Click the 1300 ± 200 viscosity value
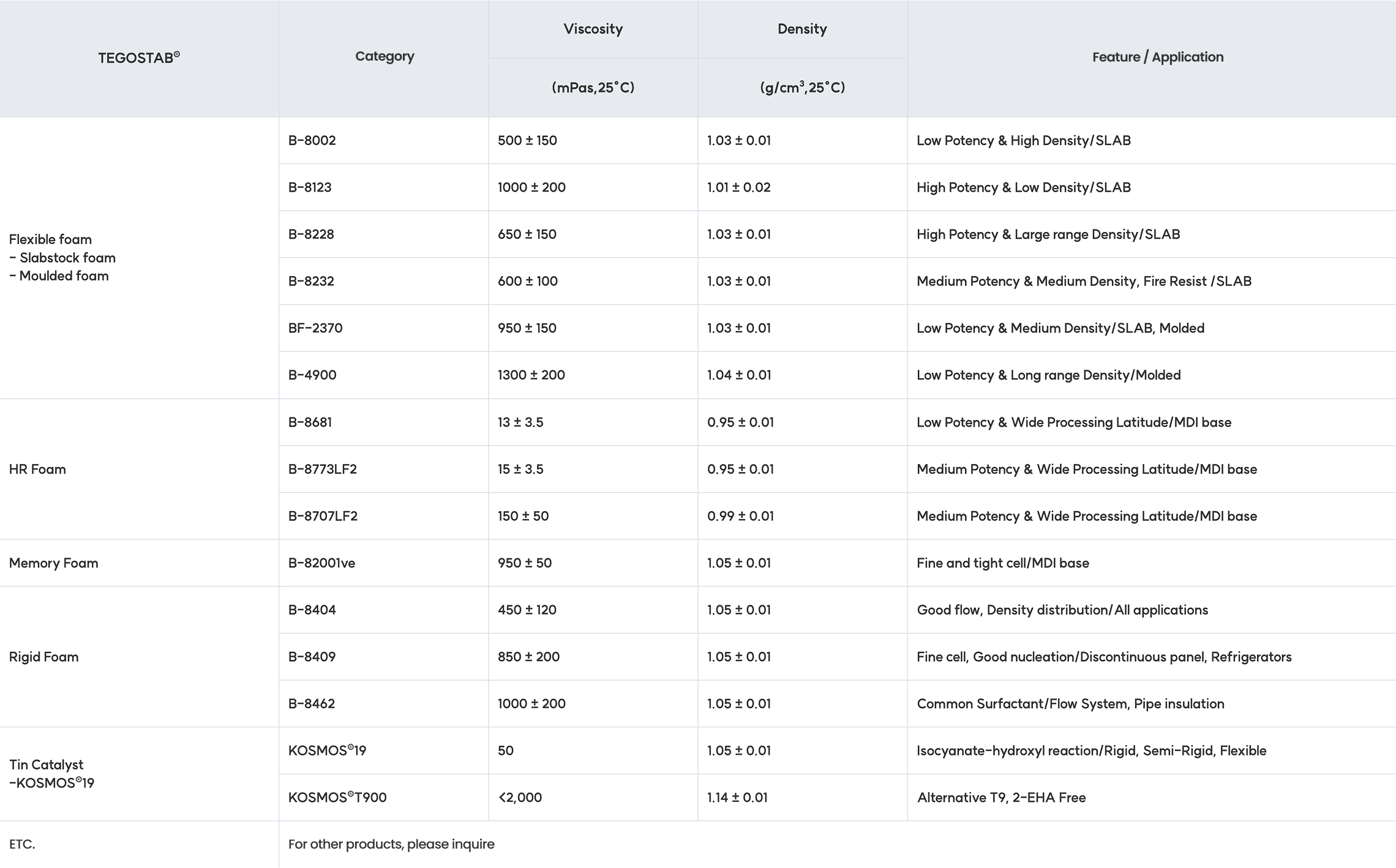 click(531, 375)
